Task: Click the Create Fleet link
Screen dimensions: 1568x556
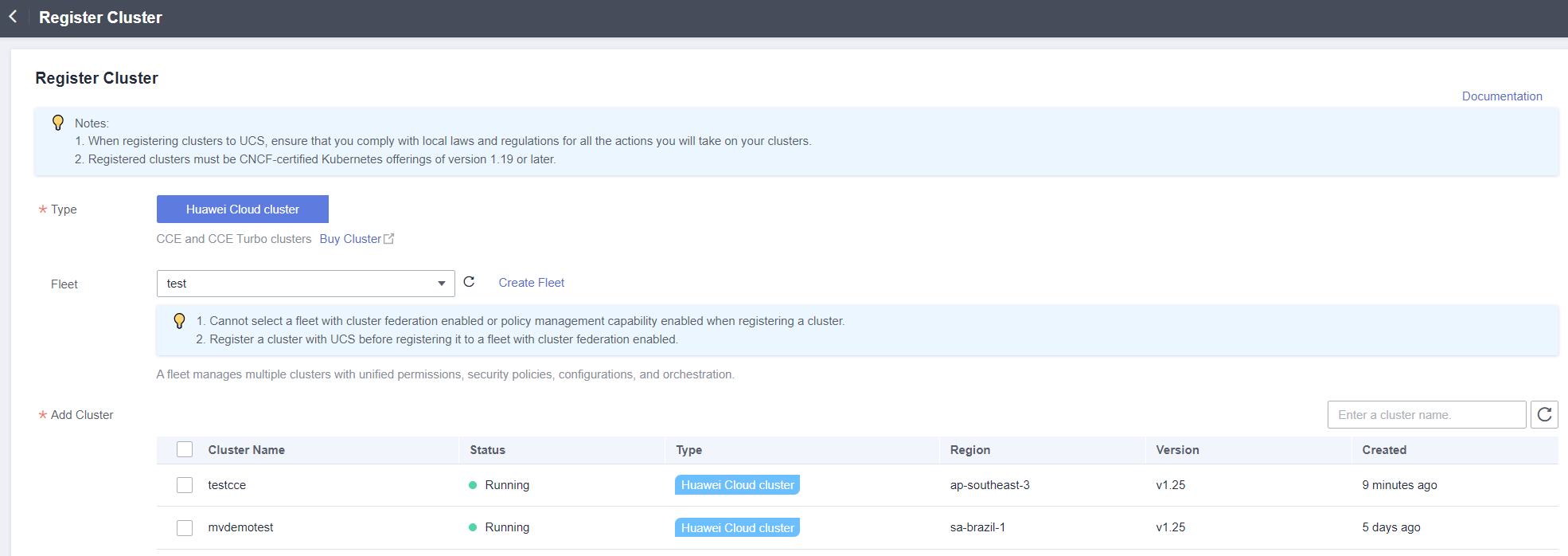Action: pos(532,283)
